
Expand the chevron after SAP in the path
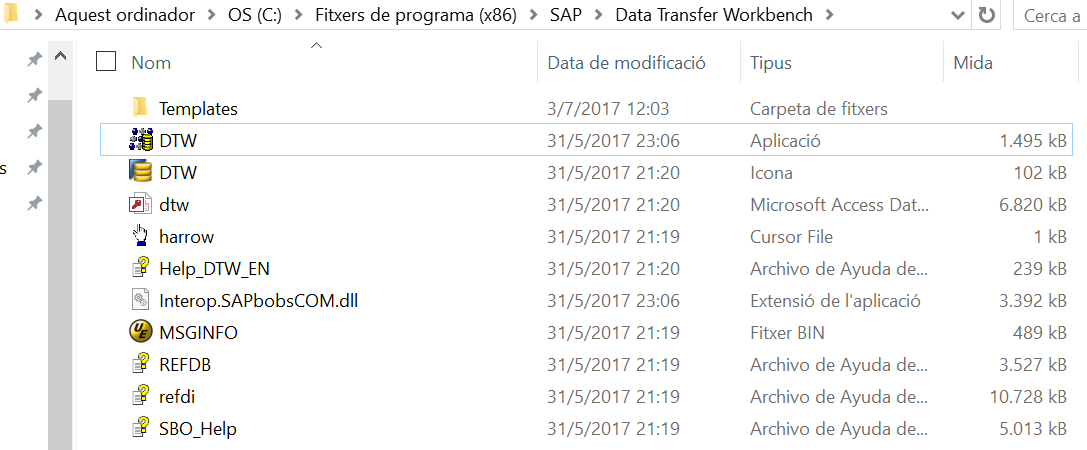599,15
